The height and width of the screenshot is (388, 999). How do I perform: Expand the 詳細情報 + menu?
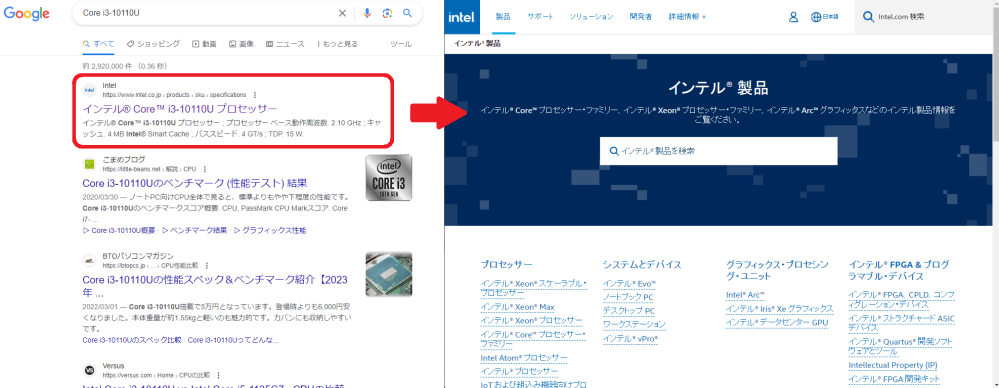tap(687, 17)
